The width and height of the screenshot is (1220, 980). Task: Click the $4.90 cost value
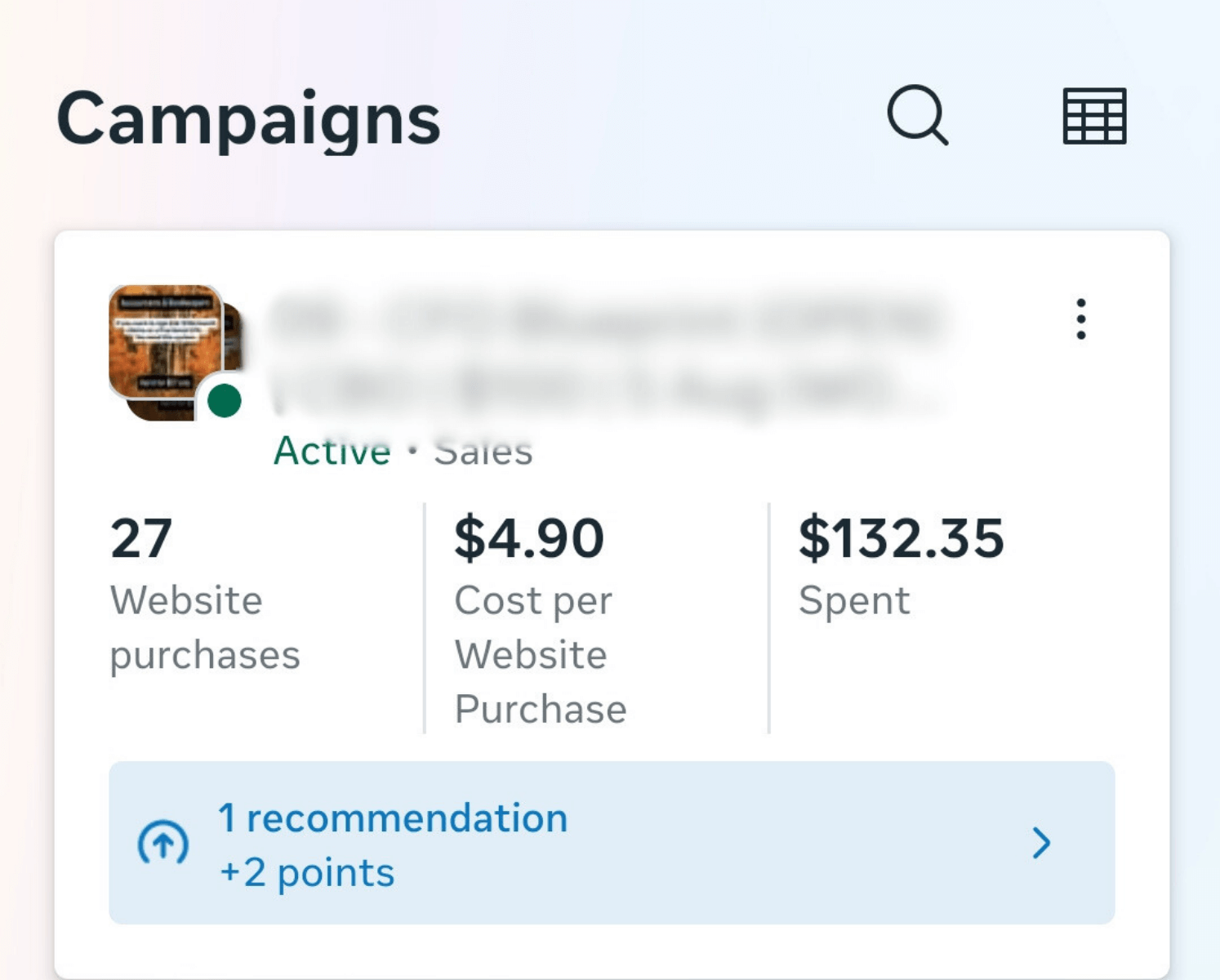pyautogui.click(x=529, y=538)
